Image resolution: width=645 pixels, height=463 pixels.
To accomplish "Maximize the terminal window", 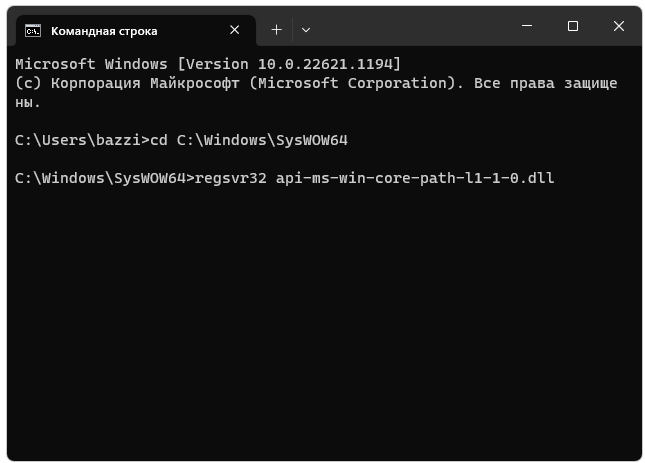I will point(573,27).
